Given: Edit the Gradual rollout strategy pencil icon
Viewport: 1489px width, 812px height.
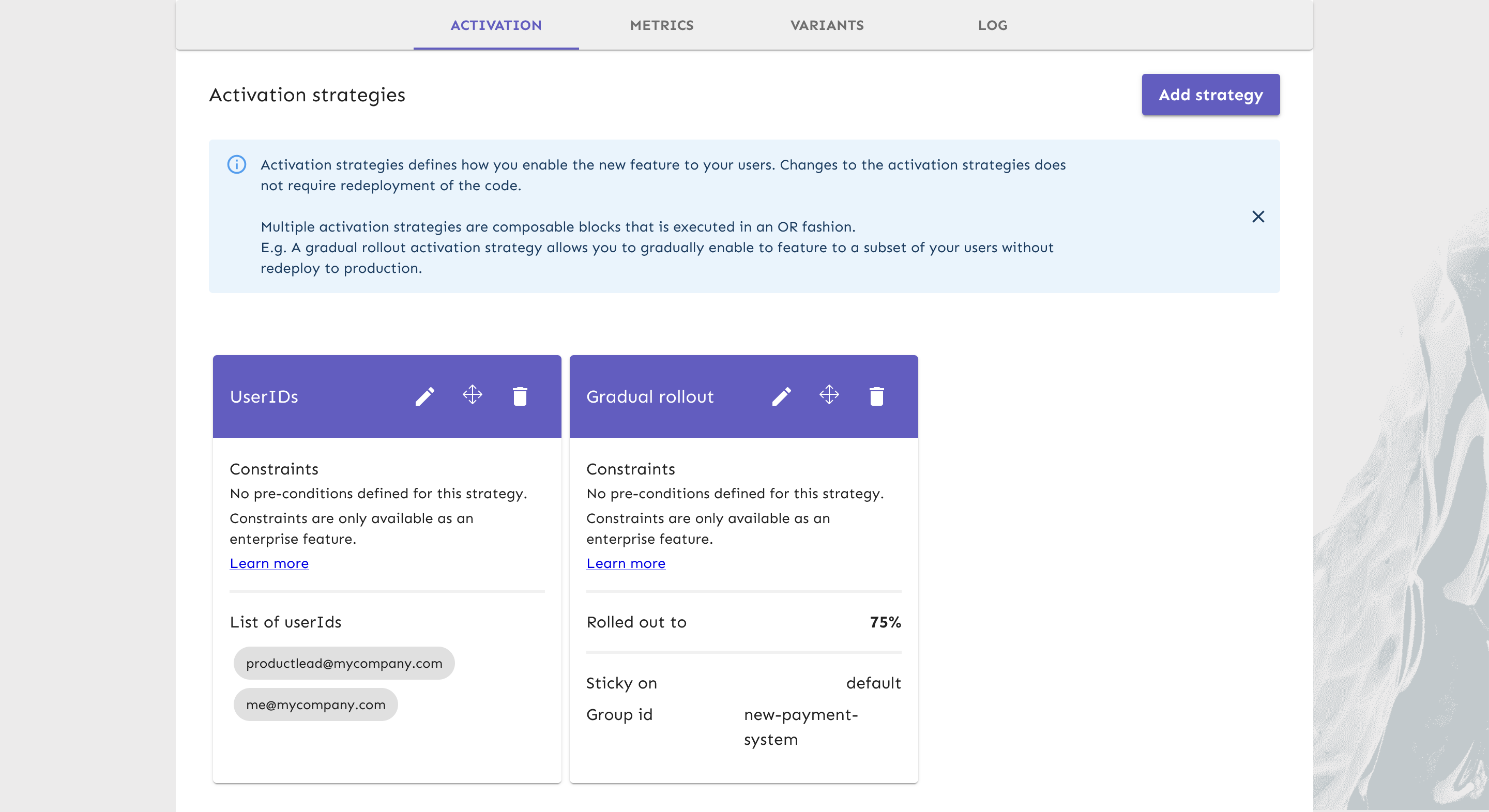Looking at the screenshot, I should pos(782,396).
